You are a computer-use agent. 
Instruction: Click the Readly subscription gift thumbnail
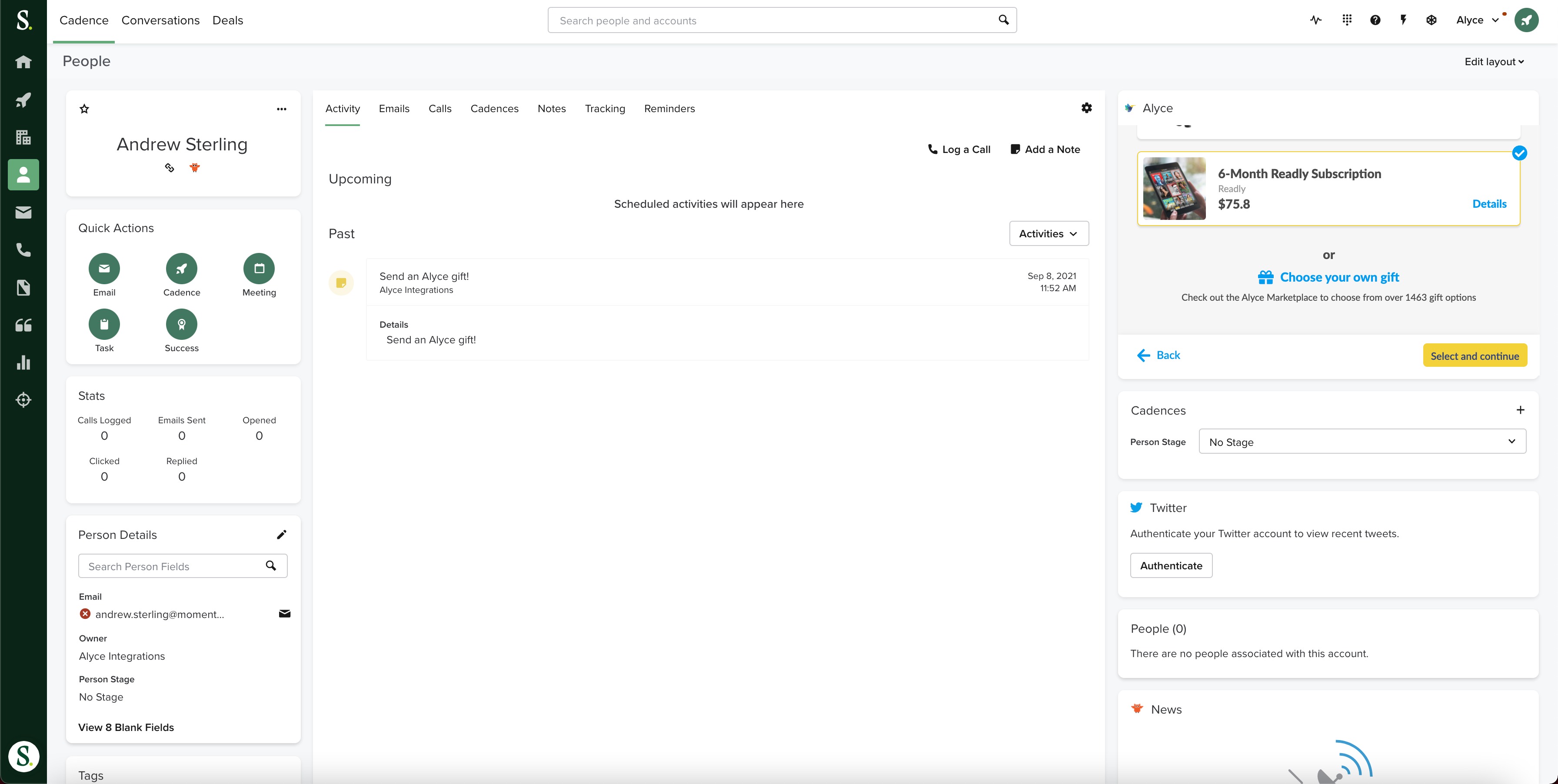click(1174, 189)
